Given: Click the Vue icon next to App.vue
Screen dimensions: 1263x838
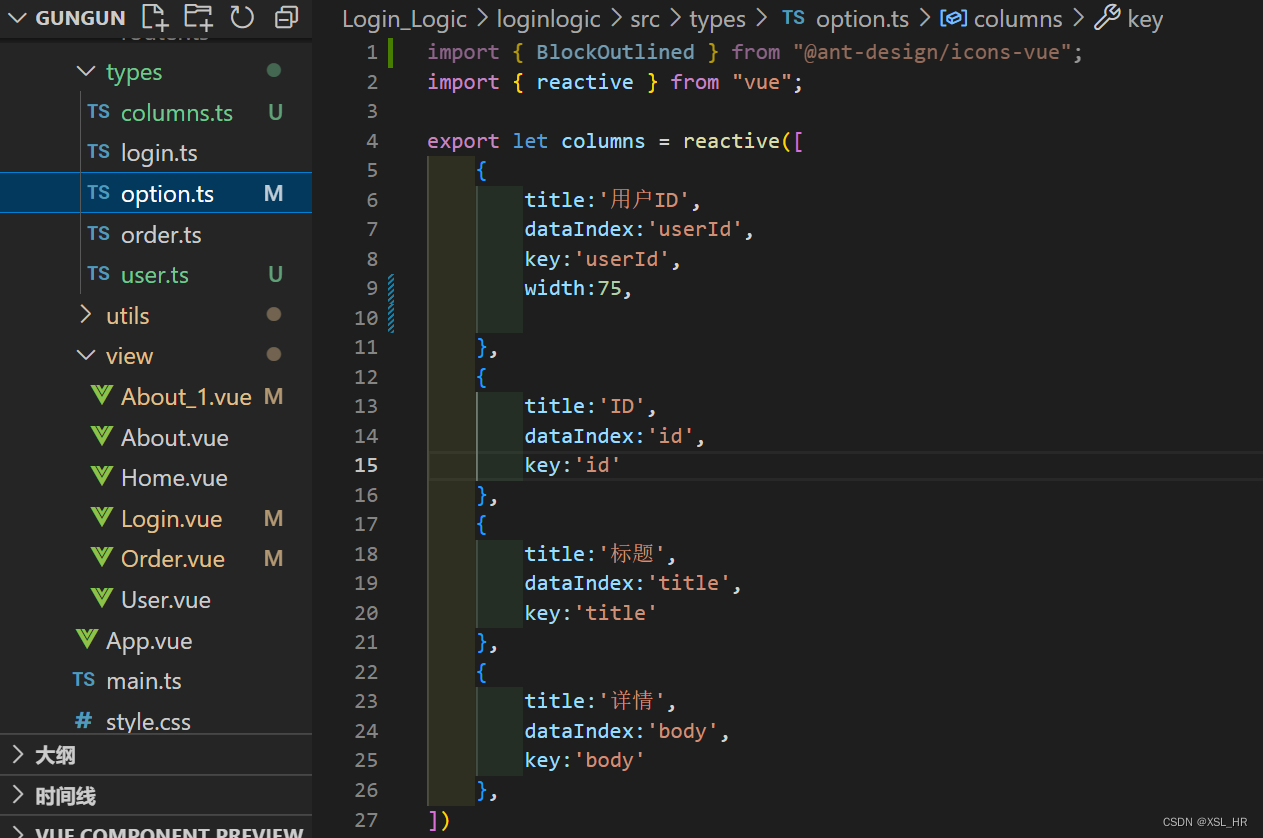Looking at the screenshot, I should [x=88, y=640].
